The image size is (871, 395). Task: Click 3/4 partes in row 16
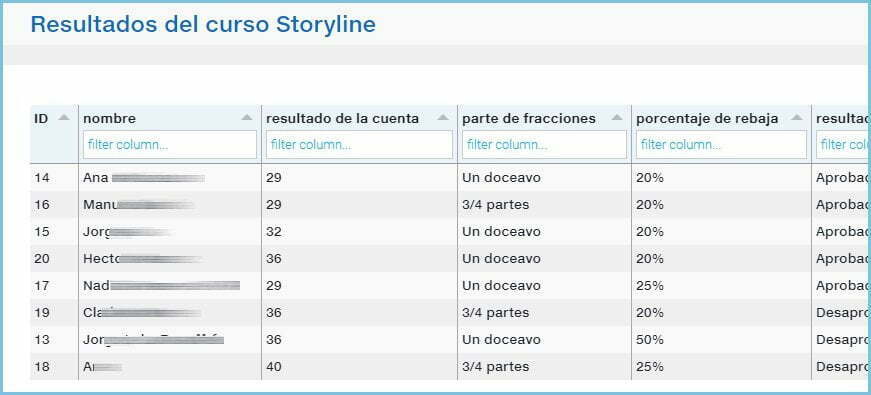[x=495, y=205]
